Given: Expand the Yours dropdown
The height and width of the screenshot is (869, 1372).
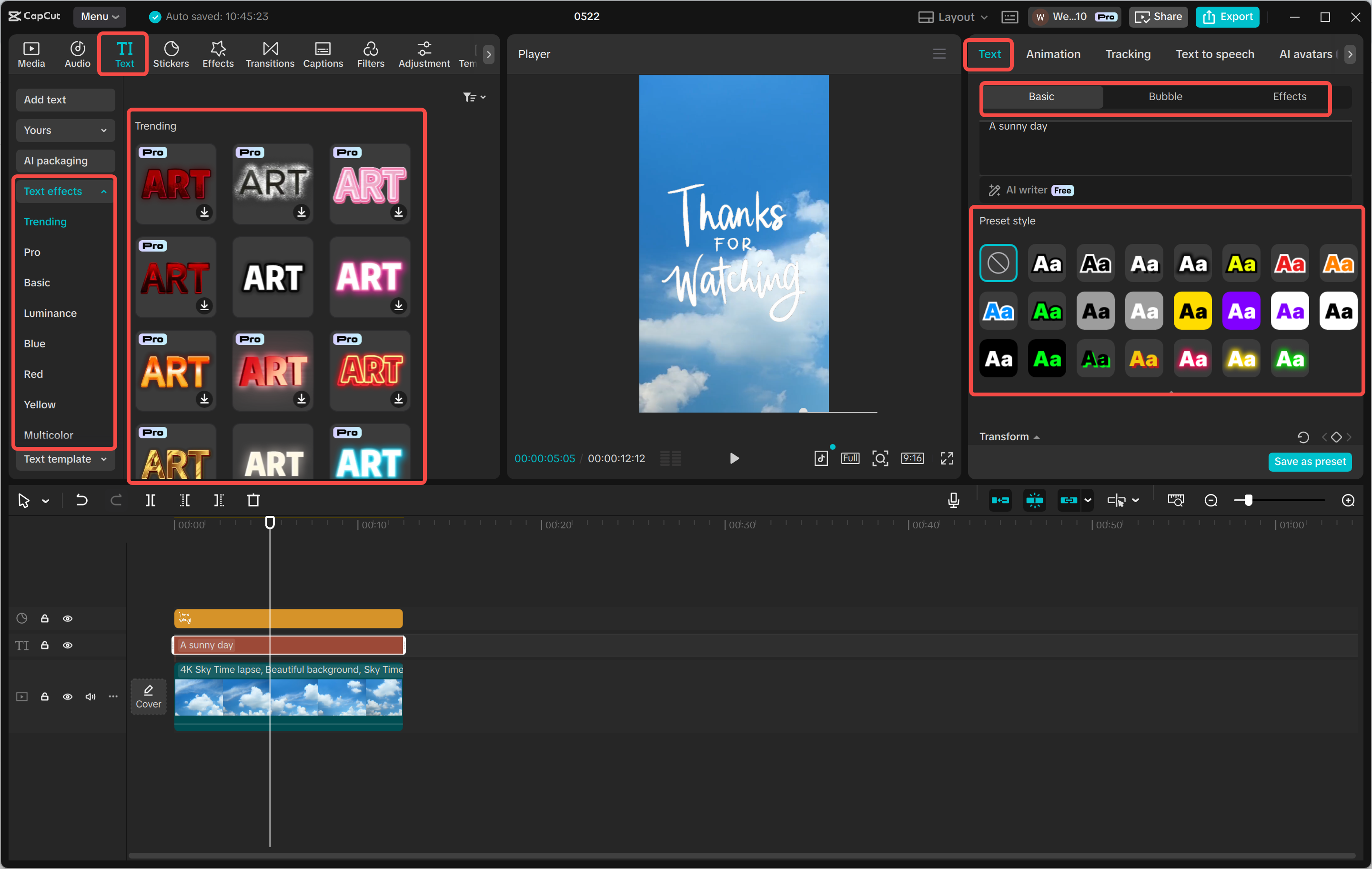Looking at the screenshot, I should [x=65, y=130].
